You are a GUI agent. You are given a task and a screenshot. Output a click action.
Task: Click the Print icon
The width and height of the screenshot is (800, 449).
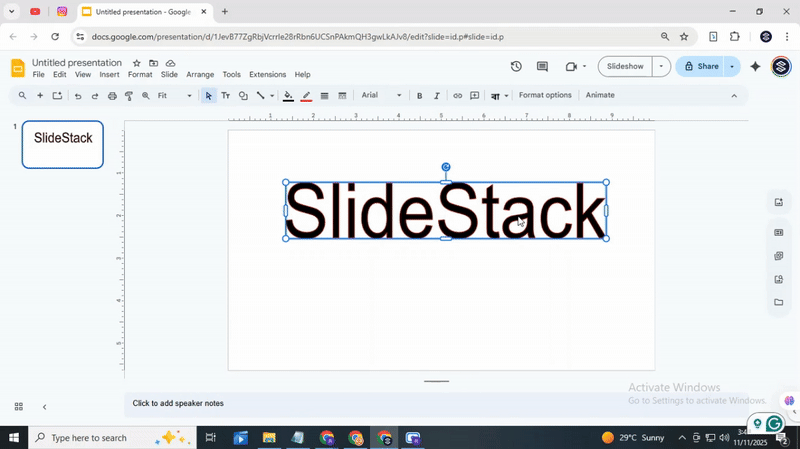[x=112, y=96]
